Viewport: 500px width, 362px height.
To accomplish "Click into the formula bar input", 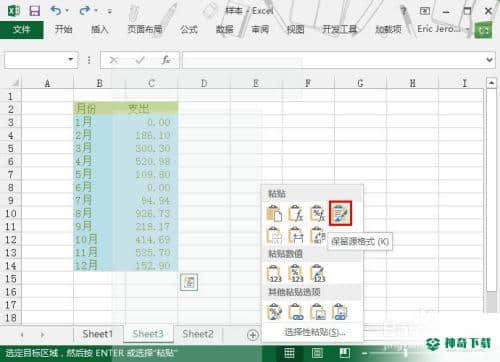I will (332, 60).
